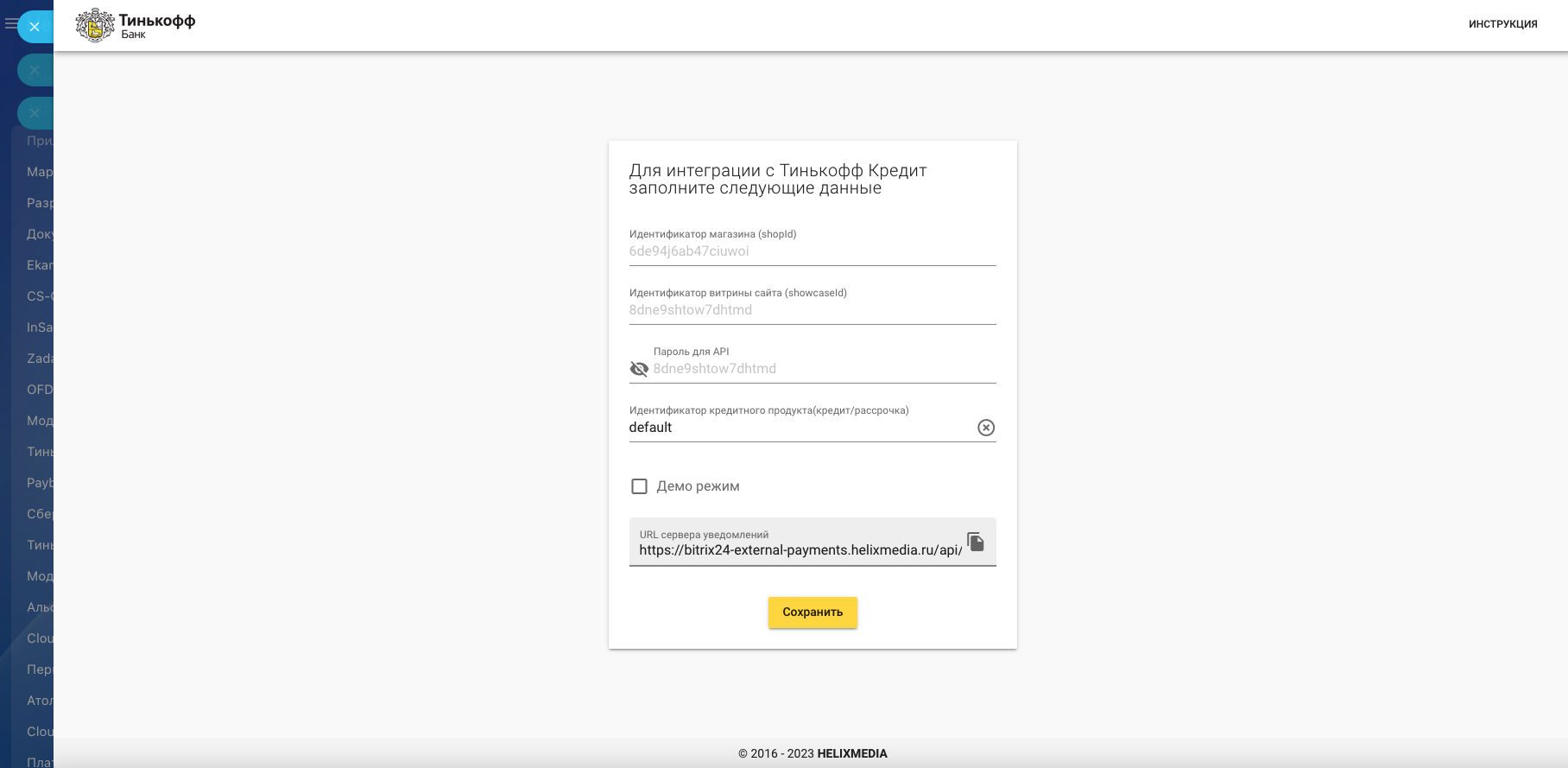
Task: Save settings with the Сохранить button
Action: coord(812,612)
